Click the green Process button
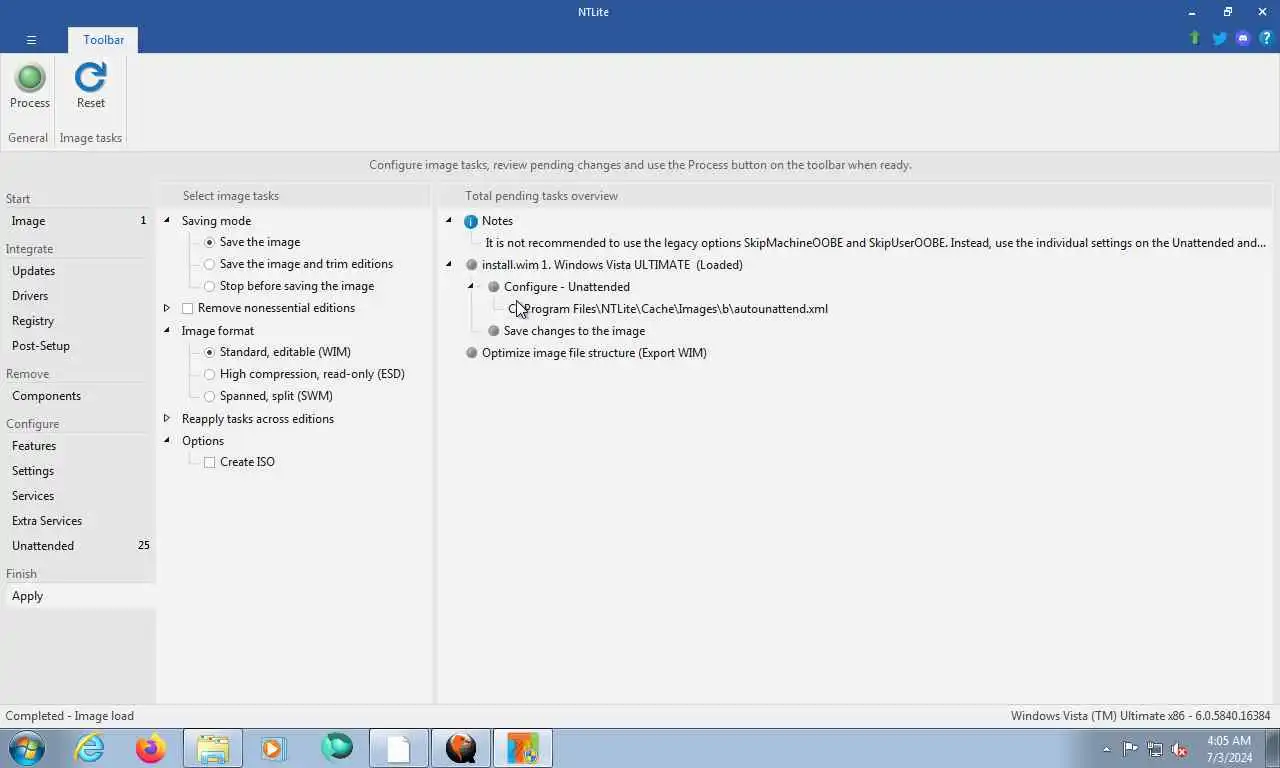This screenshot has height=768, width=1280. (x=30, y=86)
